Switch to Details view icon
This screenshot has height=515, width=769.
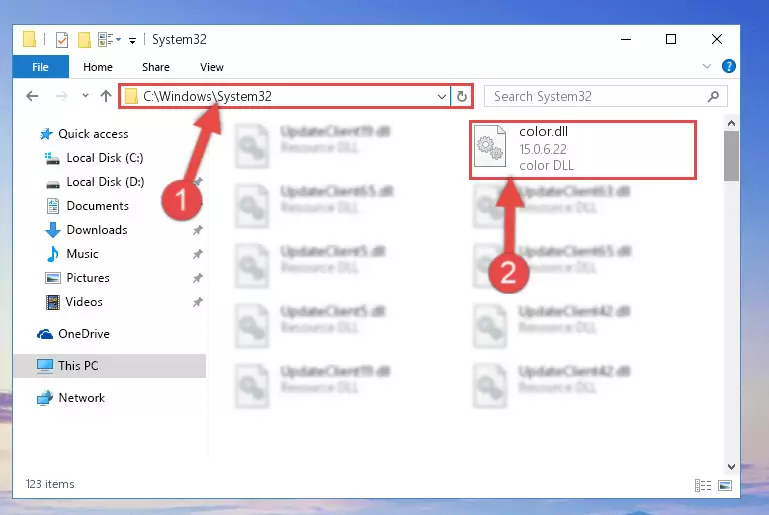(x=703, y=486)
